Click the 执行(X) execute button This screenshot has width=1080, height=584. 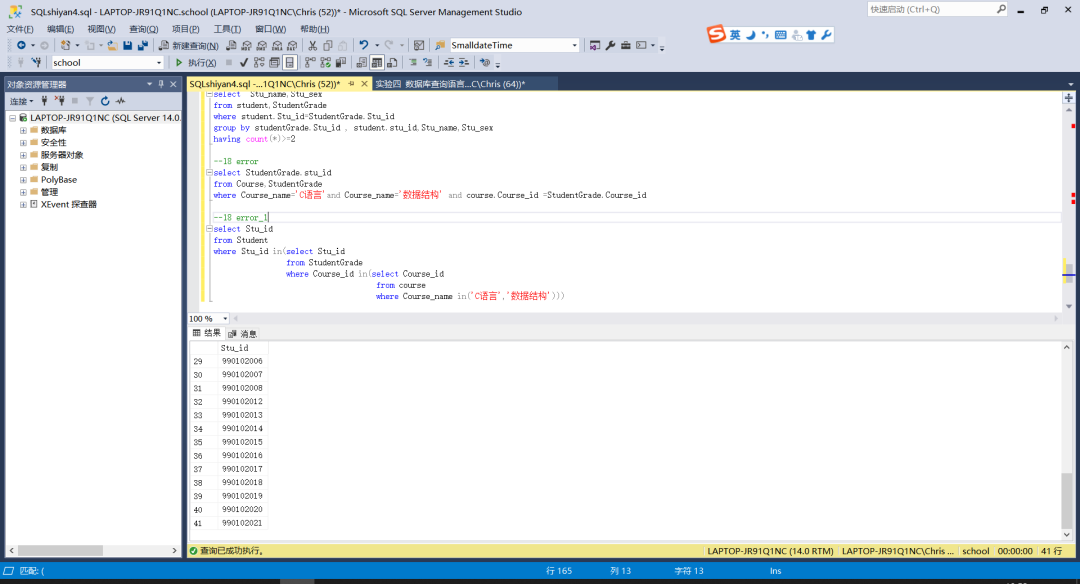[196, 63]
